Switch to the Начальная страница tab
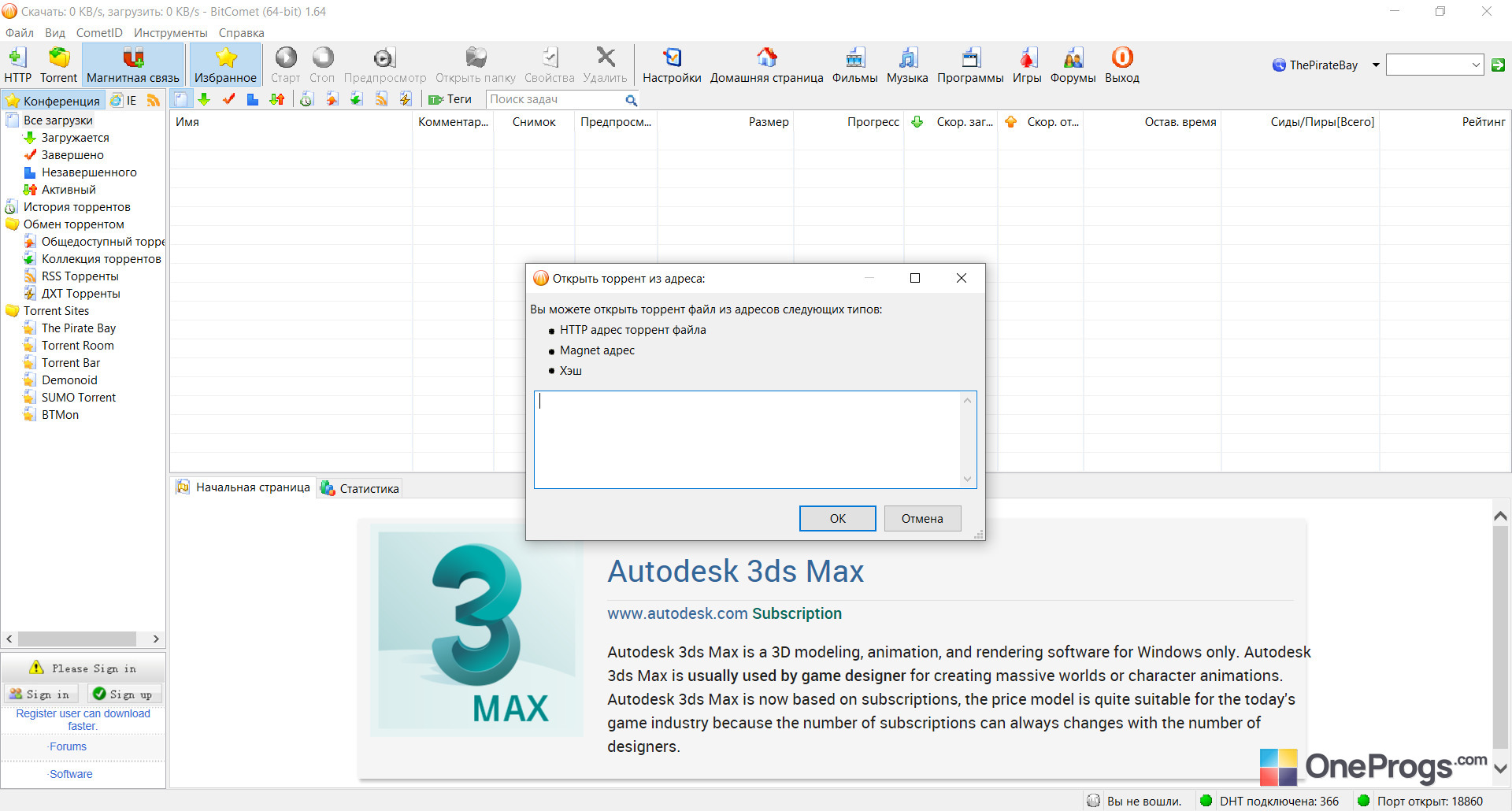The height and width of the screenshot is (811, 1512). pyautogui.click(x=244, y=487)
